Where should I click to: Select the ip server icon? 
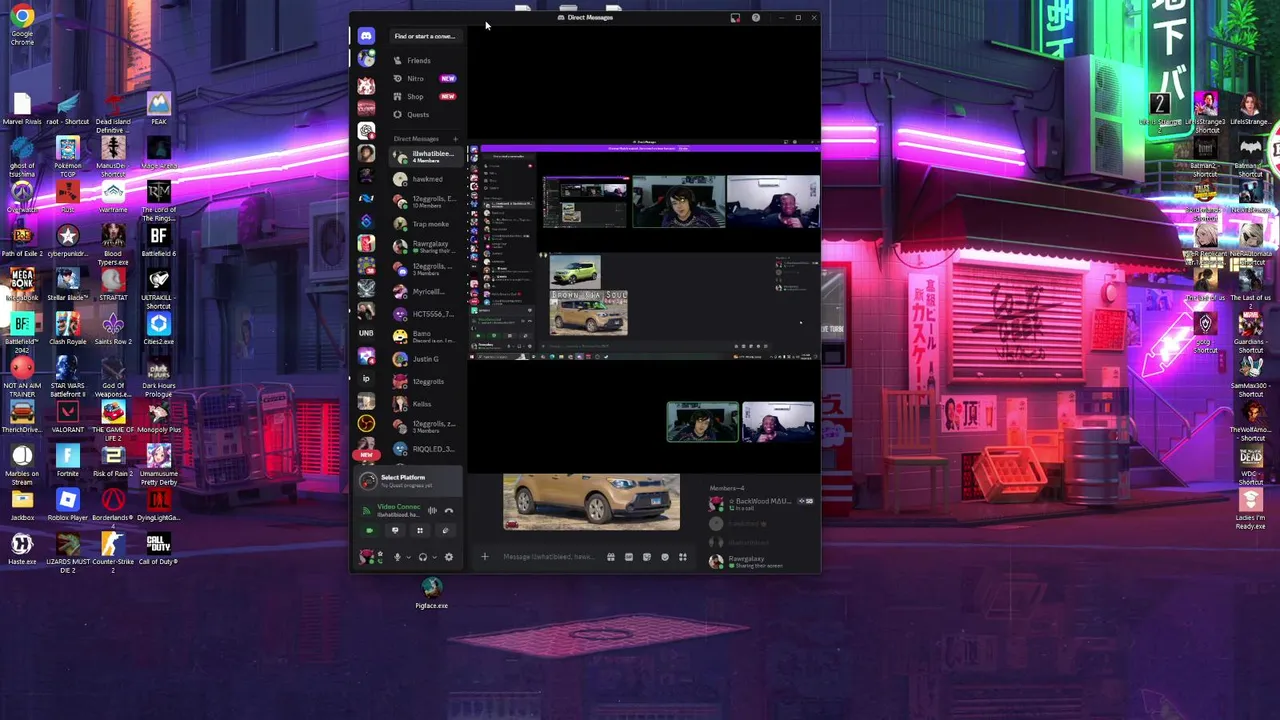coord(367,379)
